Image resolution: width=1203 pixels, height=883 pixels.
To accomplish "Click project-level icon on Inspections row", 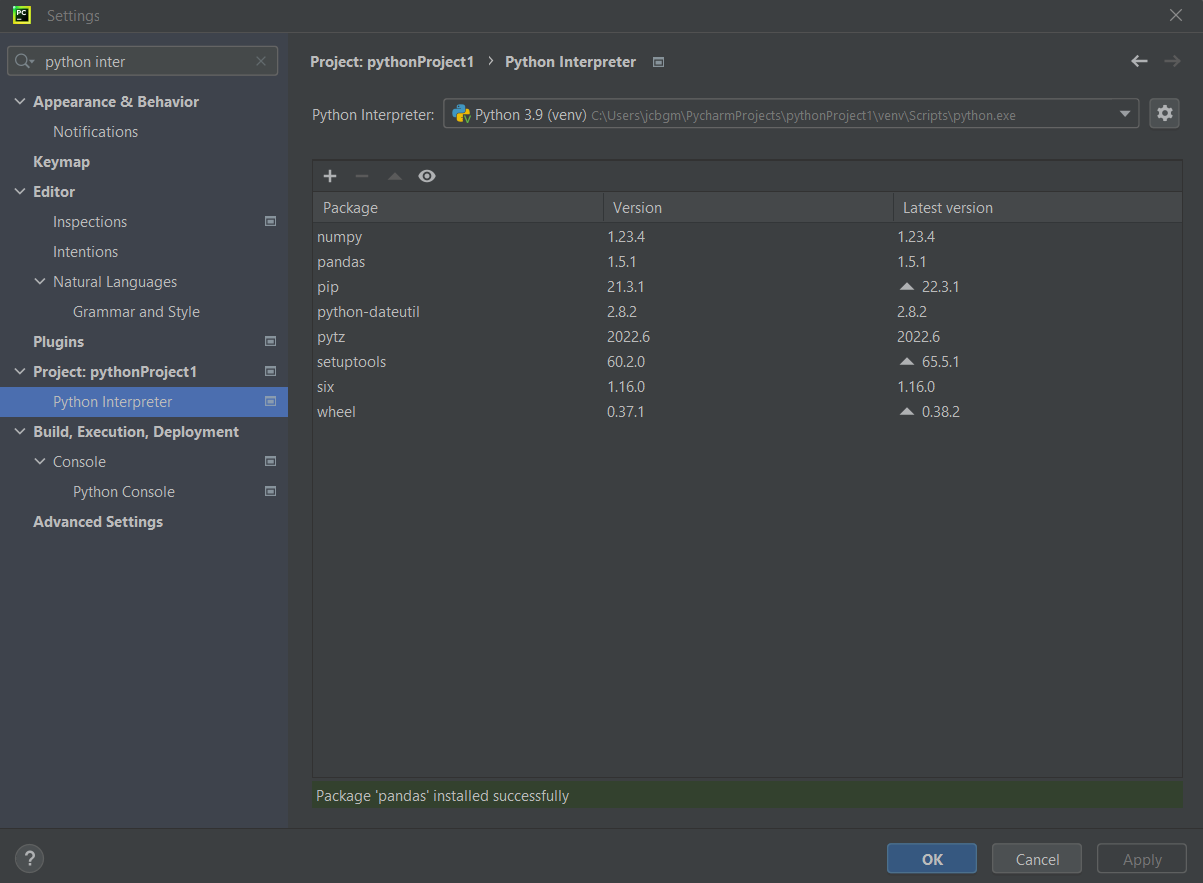I will [270, 221].
